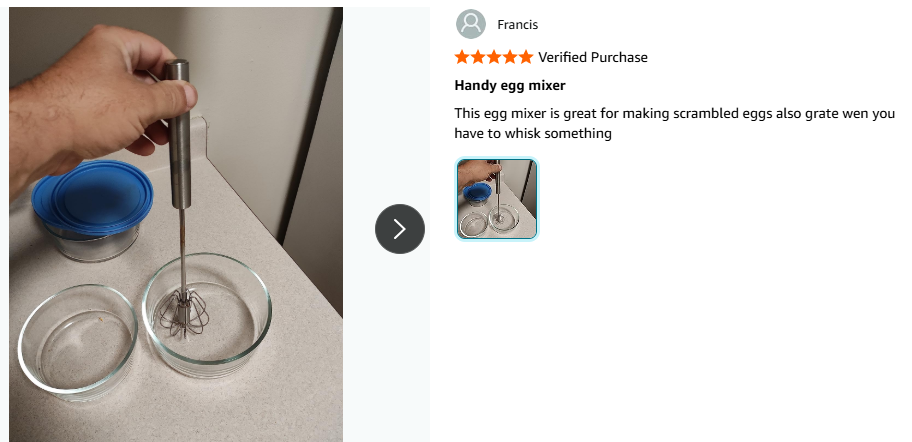The width and height of the screenshot is (912, 442).
Task: Click the Verified Purchase label
Action: click(x=593, y=57)
